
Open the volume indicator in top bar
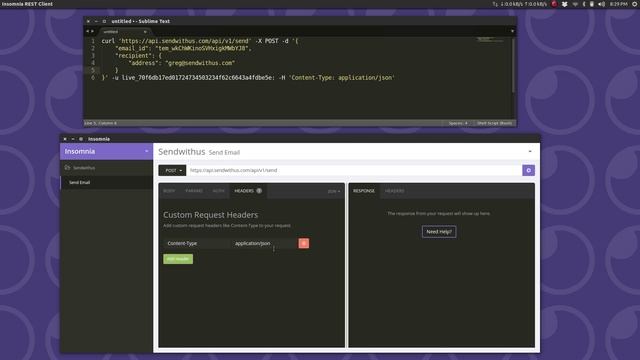pyautogui.click(x=601, y=4)
